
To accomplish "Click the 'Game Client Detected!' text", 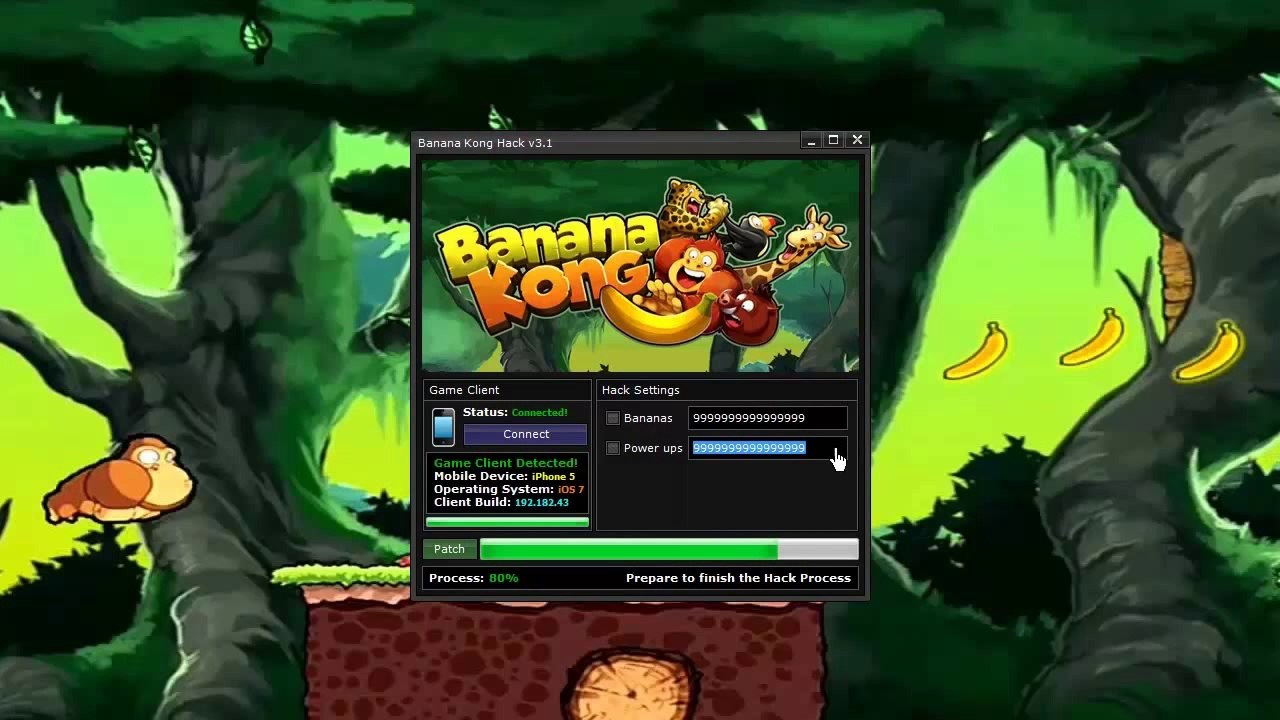I will [506, 463].
